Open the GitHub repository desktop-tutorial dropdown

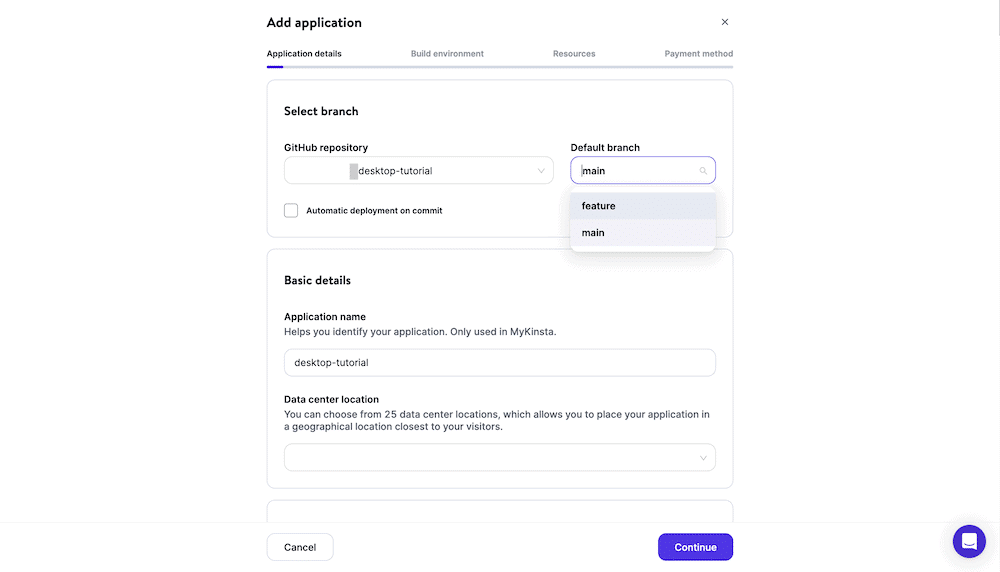click(x=418, y=171)
